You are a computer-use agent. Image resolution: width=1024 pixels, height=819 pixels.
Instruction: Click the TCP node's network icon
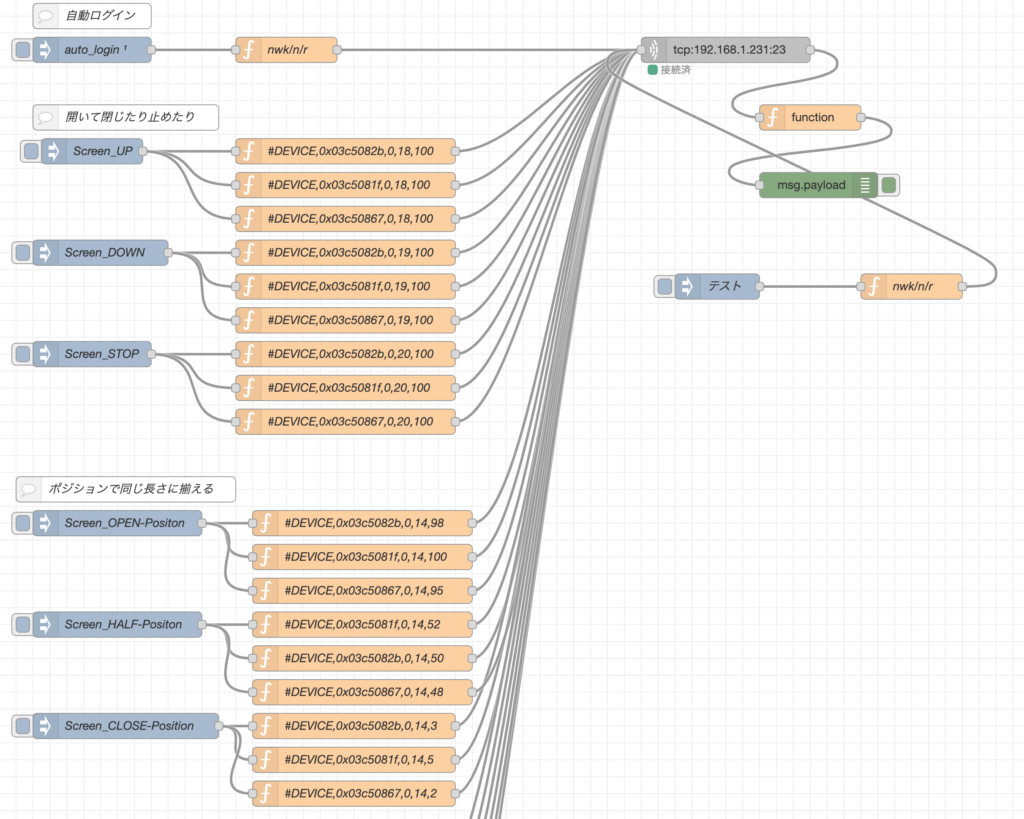coord(654,50)
